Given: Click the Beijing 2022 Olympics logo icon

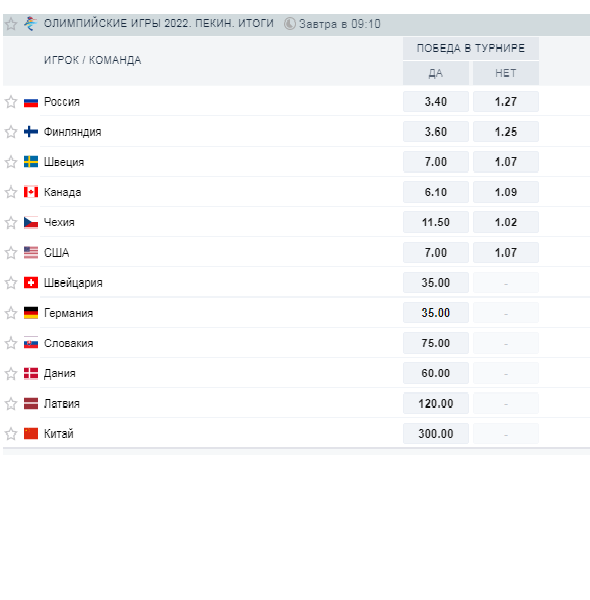Looking at the screenshot, I should coord(30,23).
